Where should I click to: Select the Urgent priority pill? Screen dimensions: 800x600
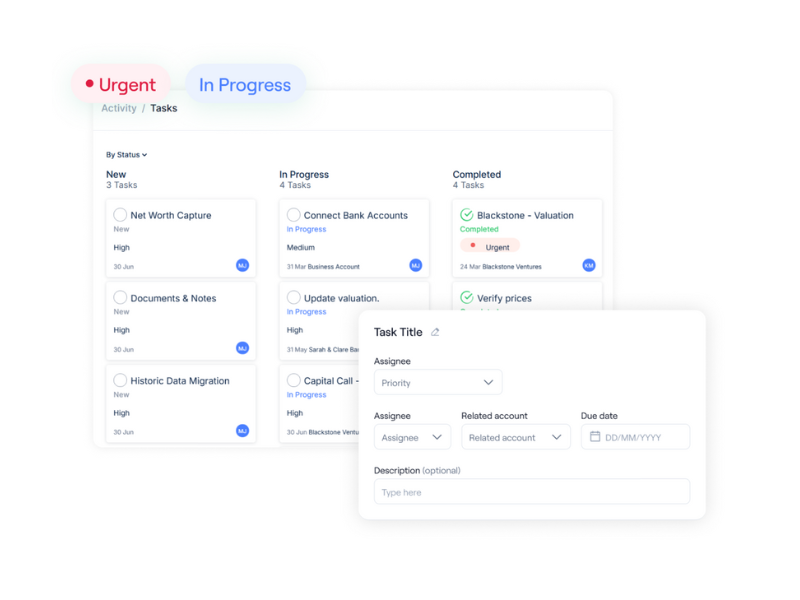120,85
